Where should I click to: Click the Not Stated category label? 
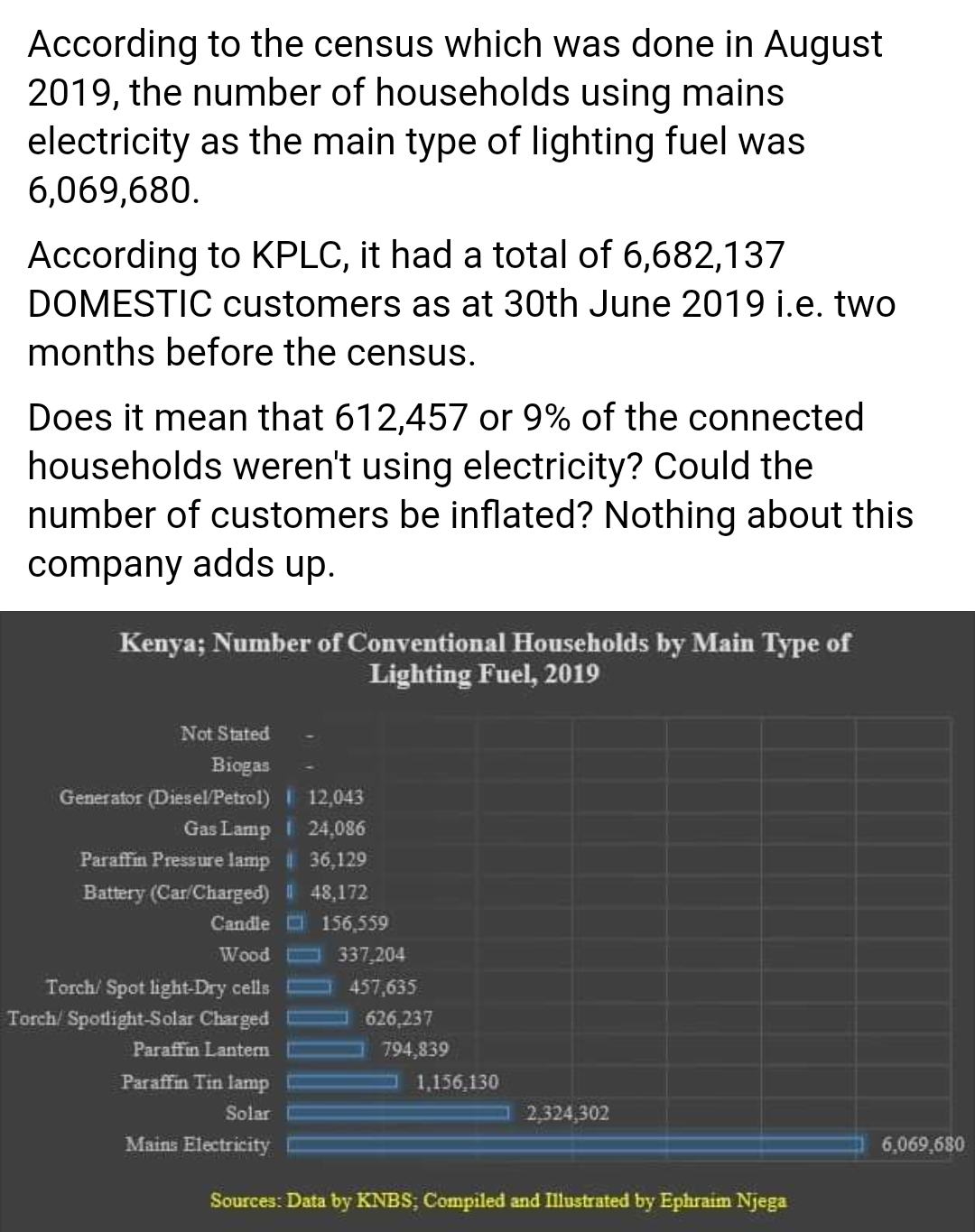click(x=225, y=733)
